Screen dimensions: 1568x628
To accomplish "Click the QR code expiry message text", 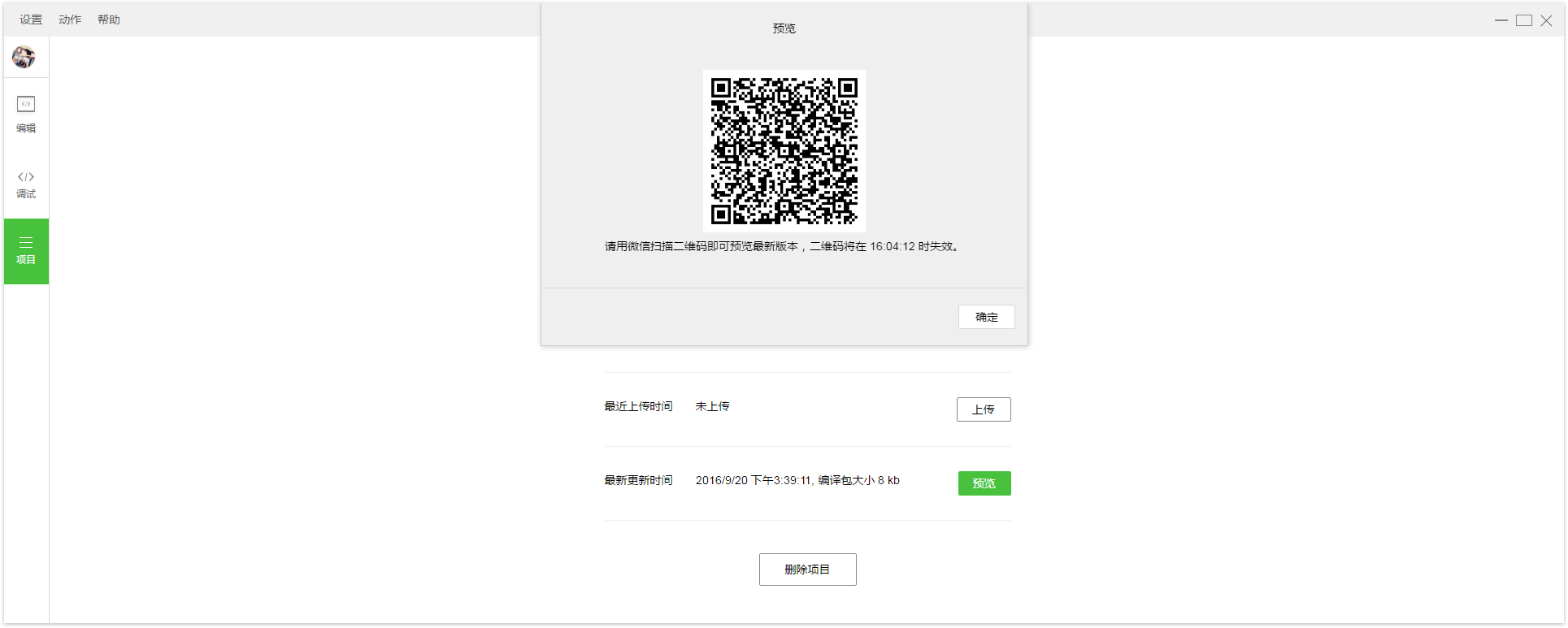I will pyautogui.click(x=784, y=246).
